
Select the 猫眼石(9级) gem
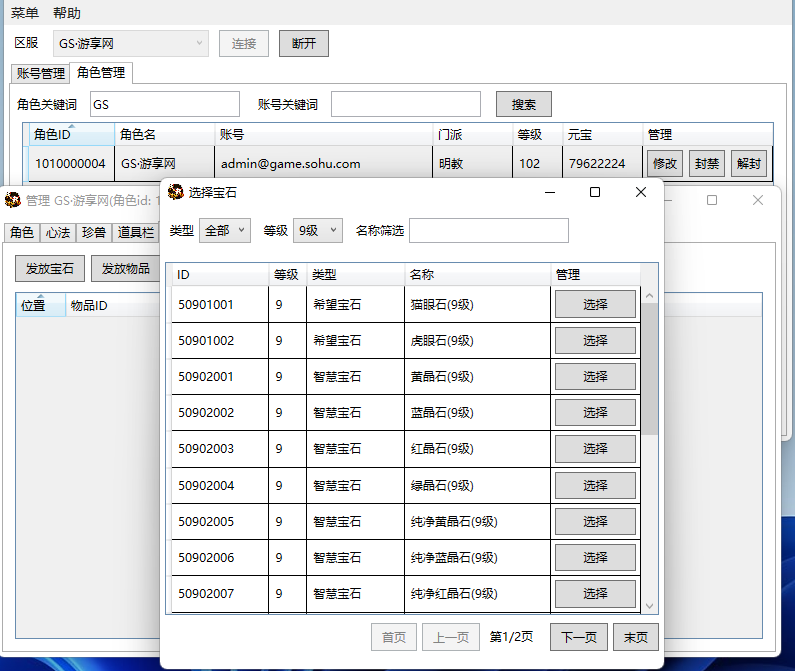[595, 305]
